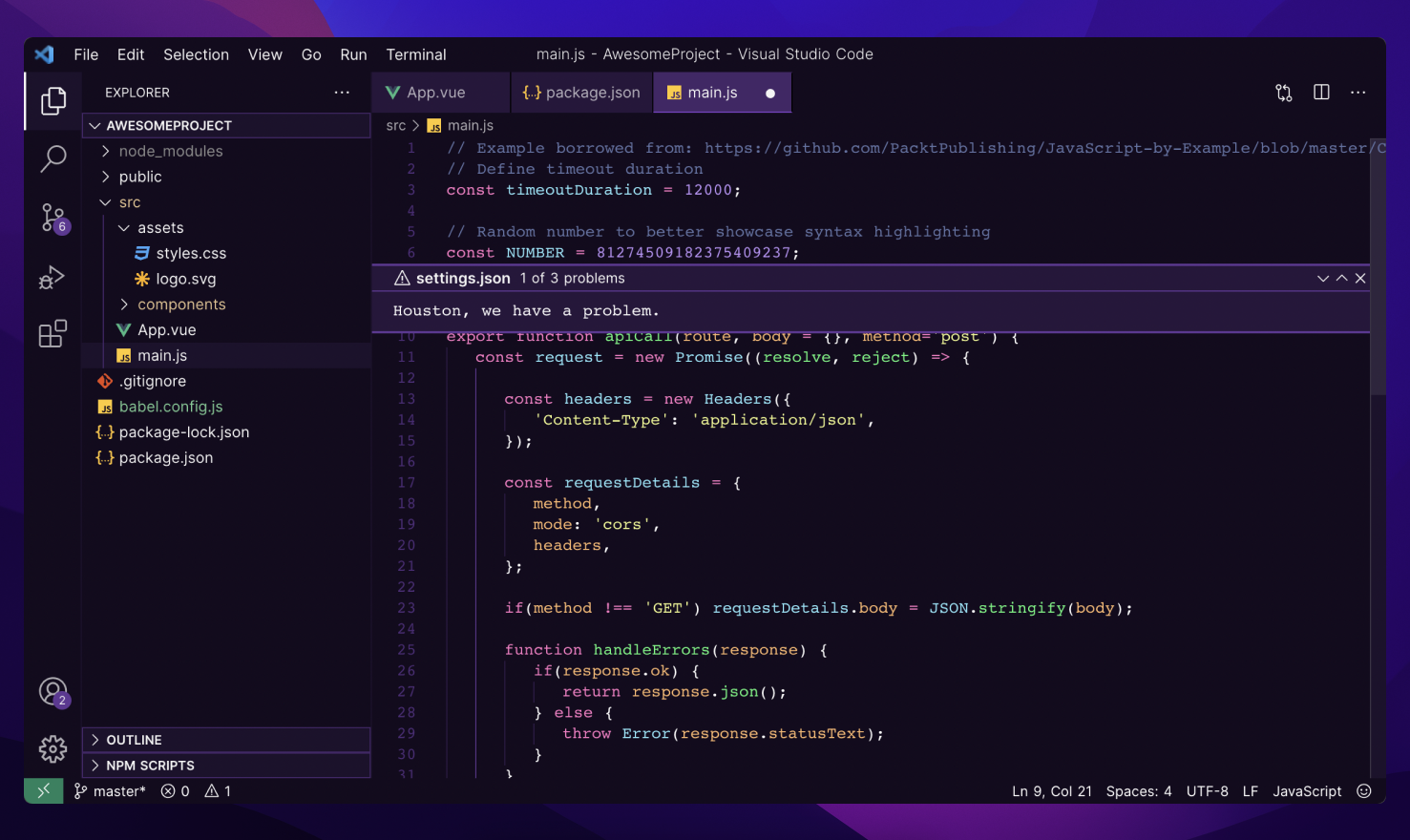Click the feedback smiley icon
Viewport: 1410px width, 840px height.
(1364, 791)
